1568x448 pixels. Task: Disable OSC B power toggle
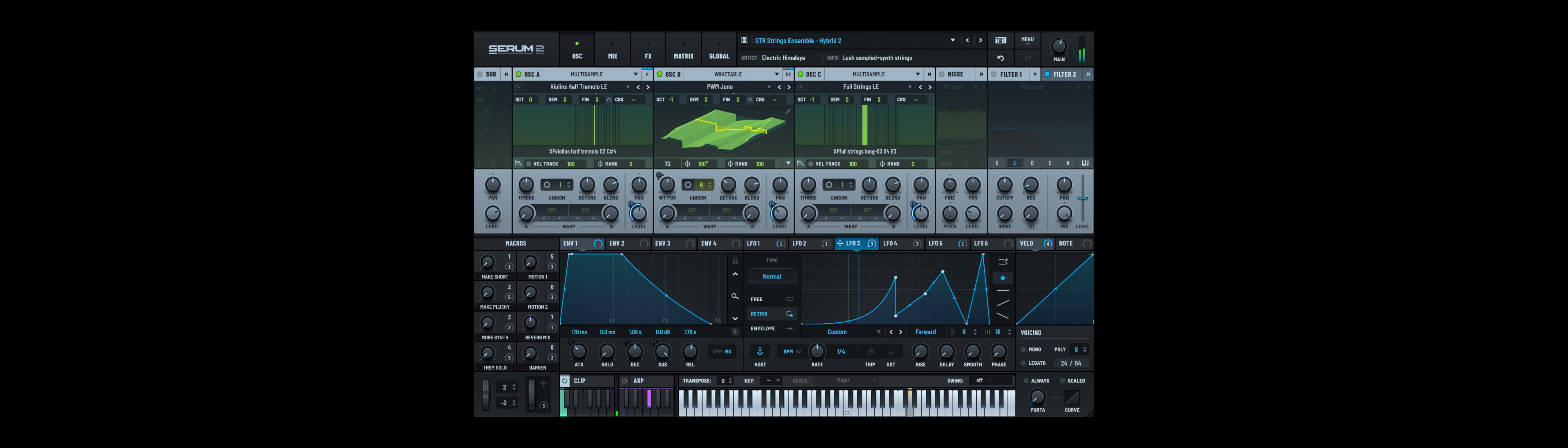pyautogui.click(x=659, y=74)
